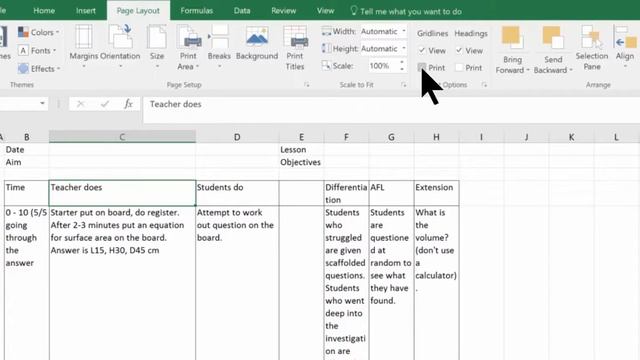Select column F header

tap(346, 137)
